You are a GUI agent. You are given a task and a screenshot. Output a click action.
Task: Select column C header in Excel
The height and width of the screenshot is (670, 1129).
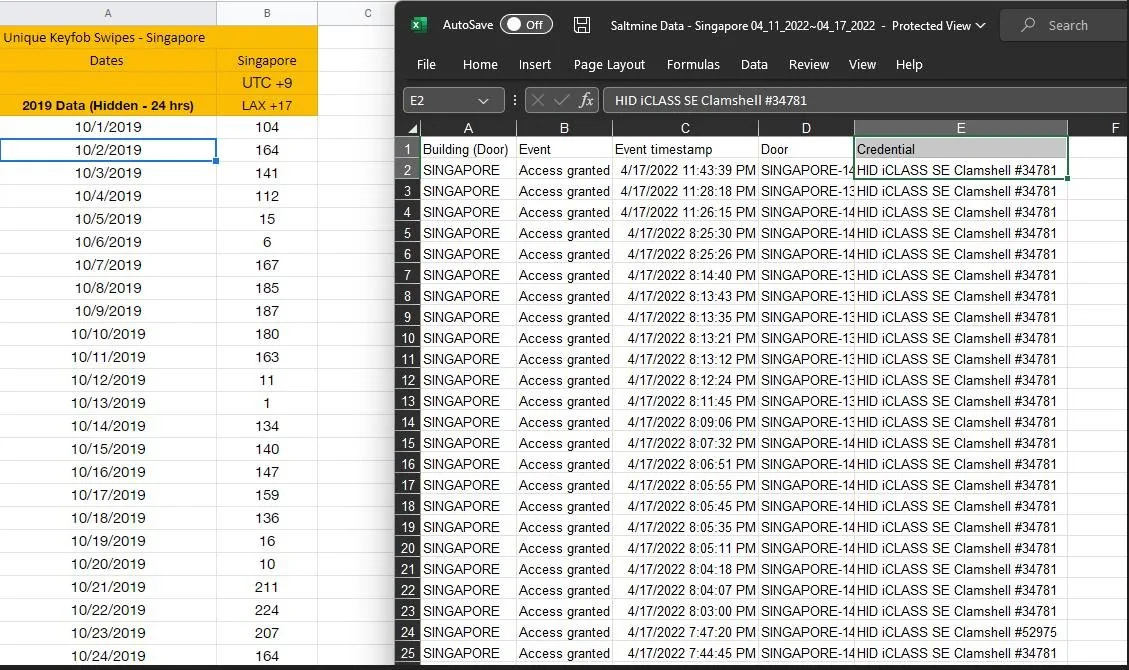(x=685, y=128)
